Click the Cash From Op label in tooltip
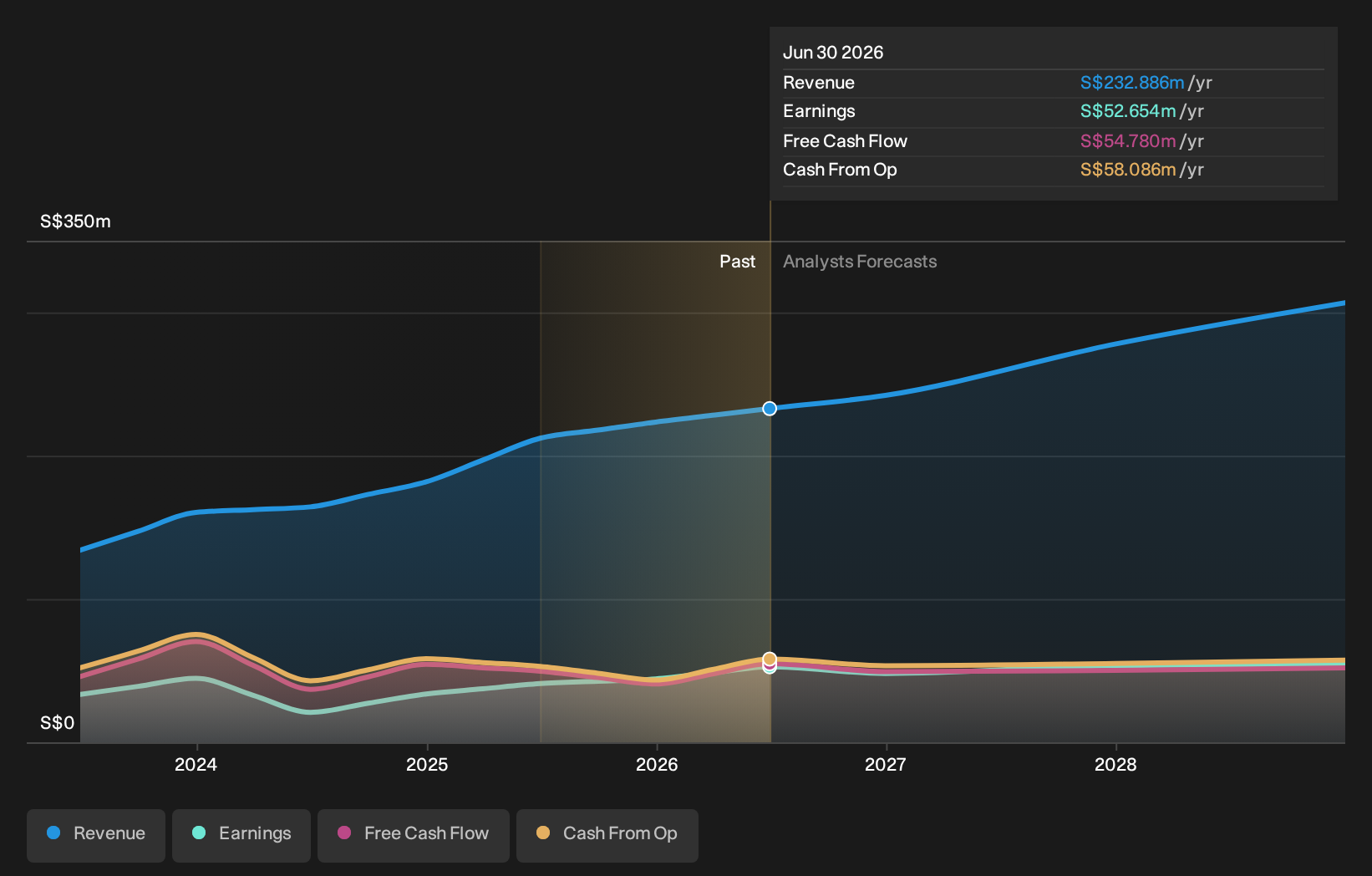 tap(840, 170)
